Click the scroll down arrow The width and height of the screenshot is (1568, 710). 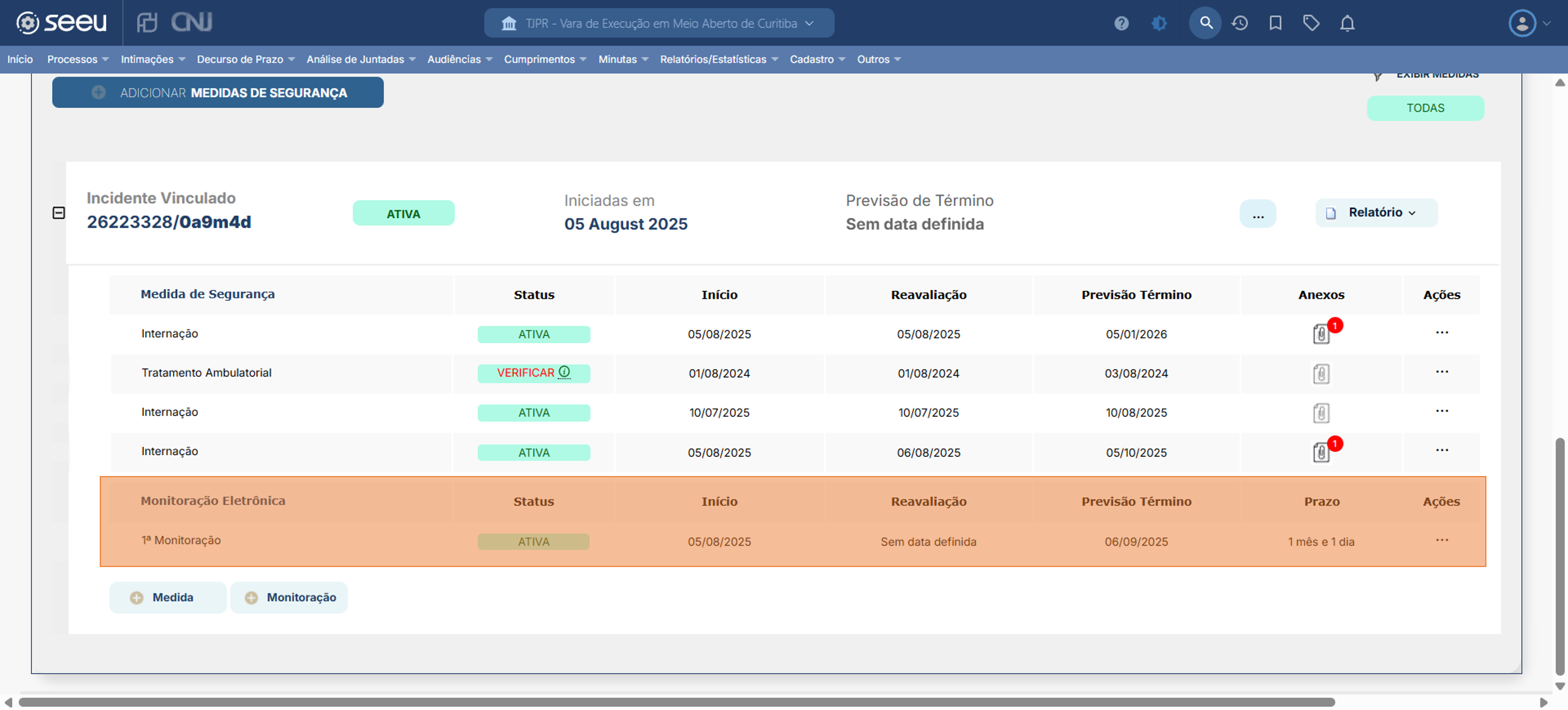coord(1559,687)
